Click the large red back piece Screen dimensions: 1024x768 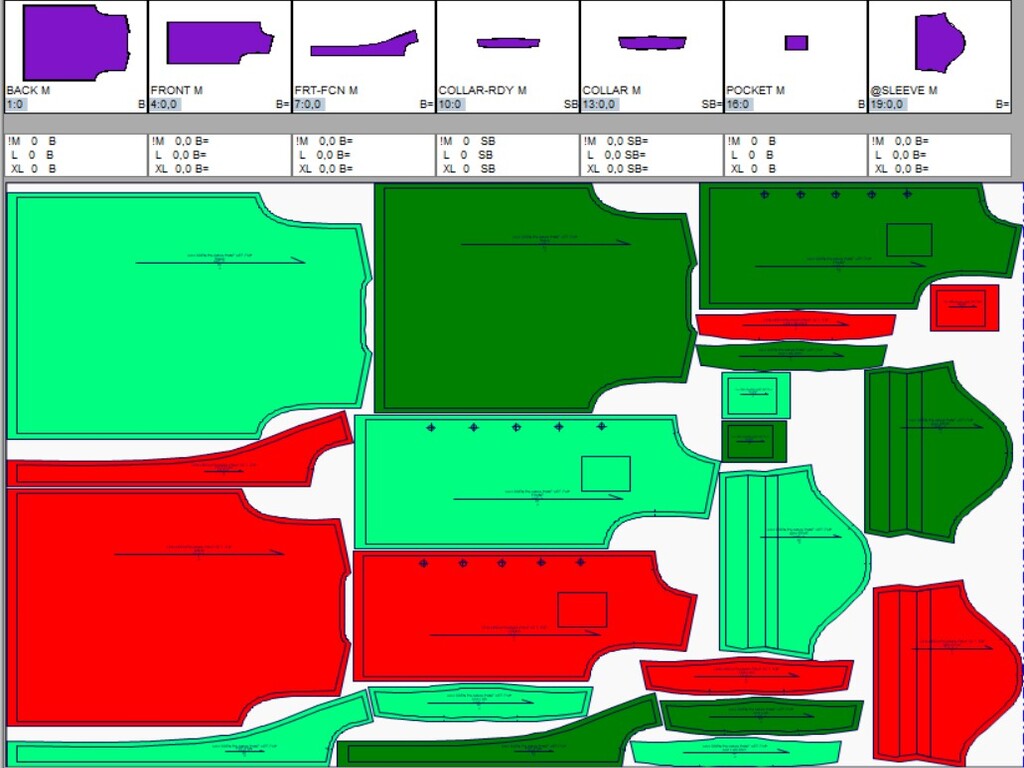click(x=175, y=605)
